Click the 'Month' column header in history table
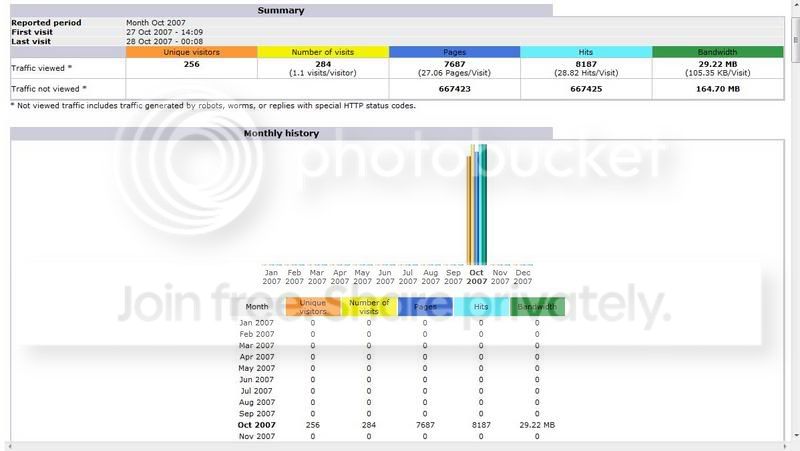800x451 pixels. [x=257, y=307]
